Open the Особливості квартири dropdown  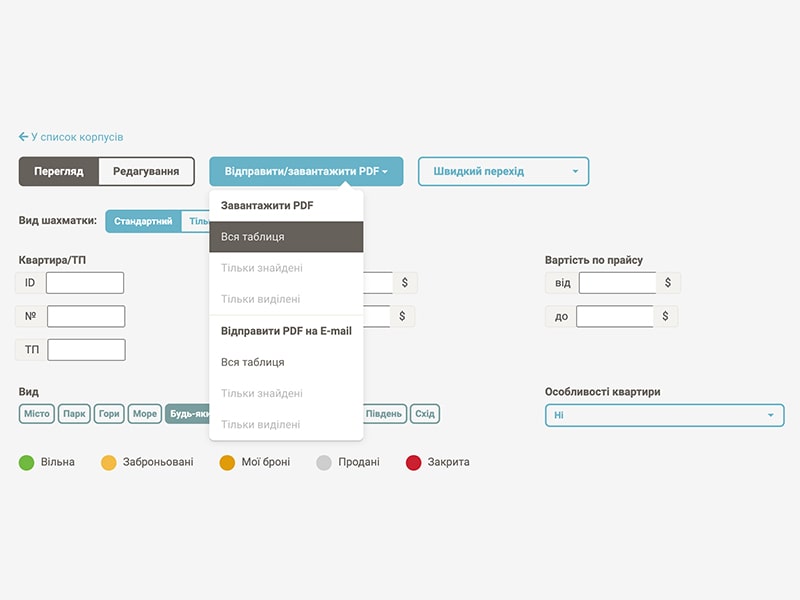[x=664, y=415]
